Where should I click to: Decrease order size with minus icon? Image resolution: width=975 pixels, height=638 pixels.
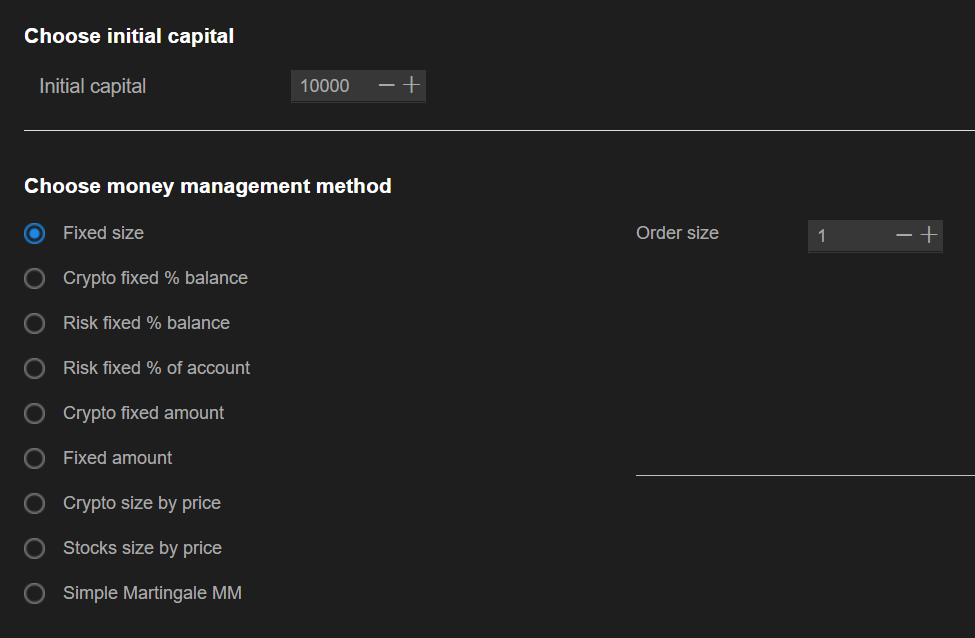(904, 235)
